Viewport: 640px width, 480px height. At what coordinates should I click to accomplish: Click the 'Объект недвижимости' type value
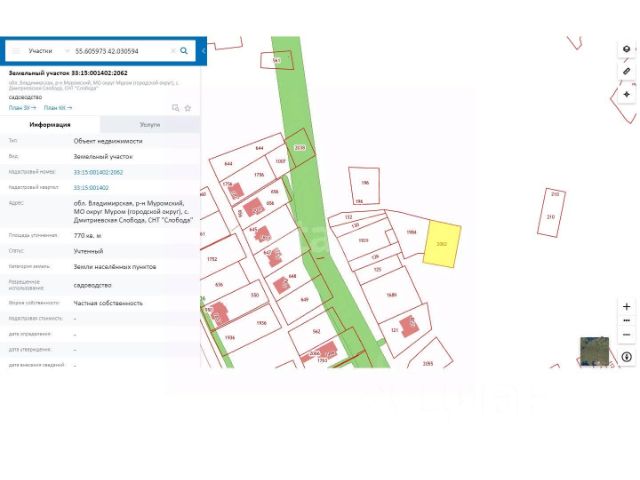pos(108,141)
